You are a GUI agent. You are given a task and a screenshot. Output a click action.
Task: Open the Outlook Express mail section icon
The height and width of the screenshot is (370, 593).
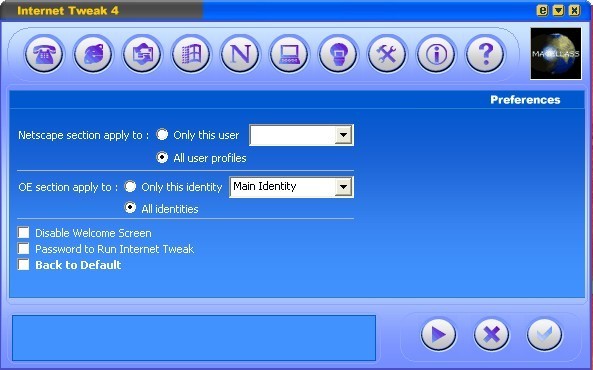pyautogui.click(x=142, y=54)
